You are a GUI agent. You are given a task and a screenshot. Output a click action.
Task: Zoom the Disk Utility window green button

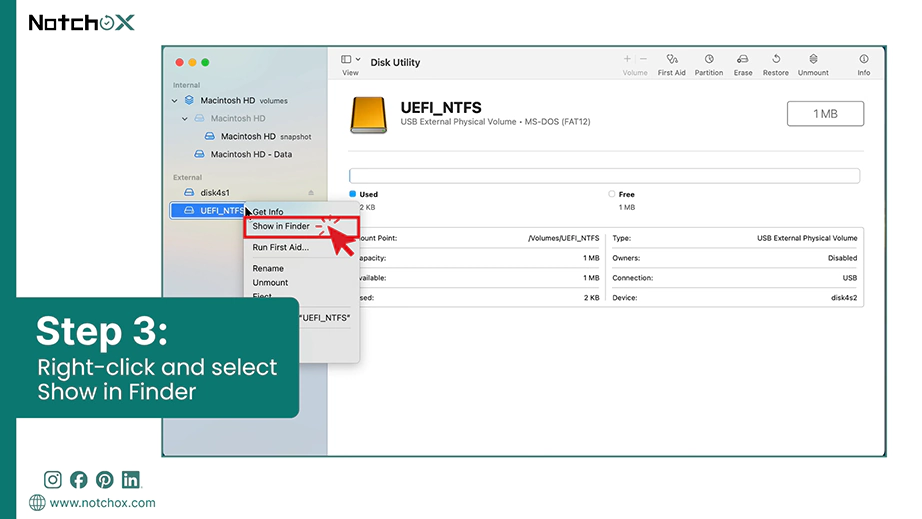point(205,62)
